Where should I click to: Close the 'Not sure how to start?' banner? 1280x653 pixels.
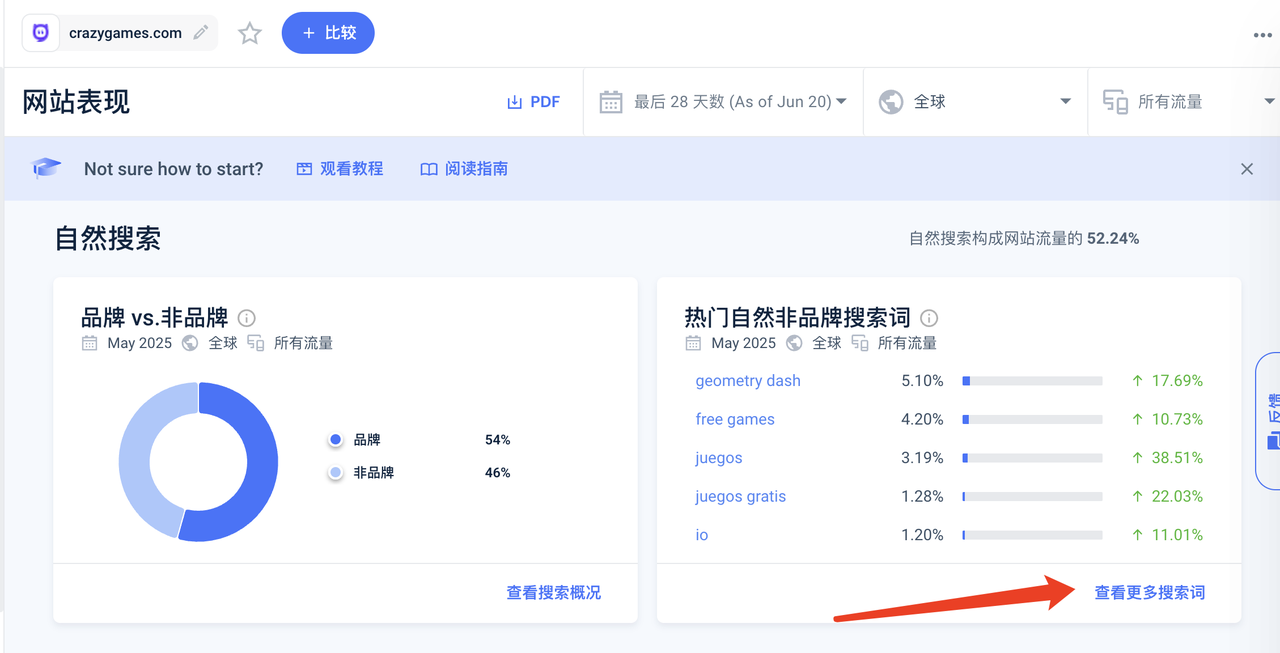tap(1246, 169)
